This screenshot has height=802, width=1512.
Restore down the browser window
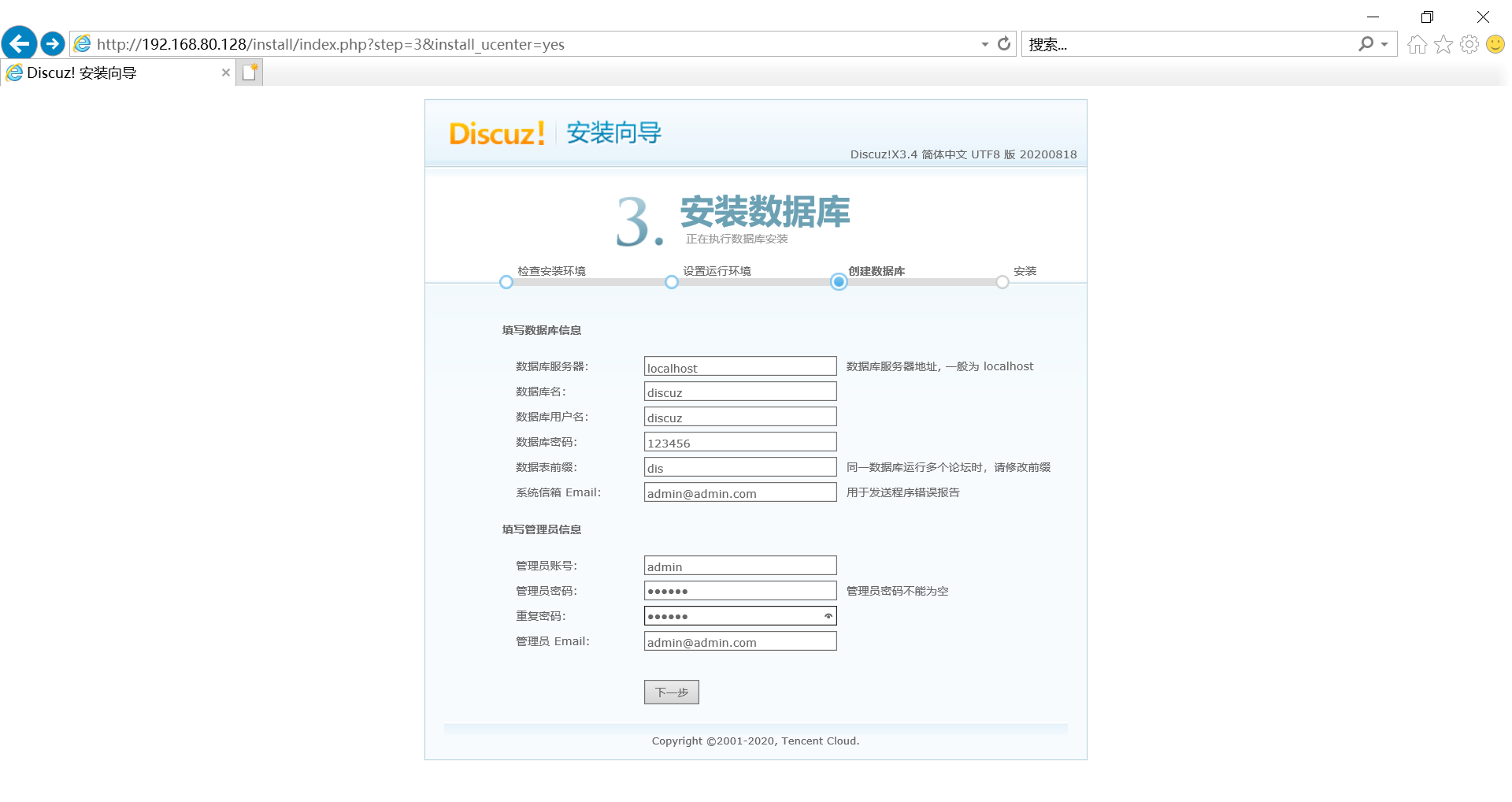(x=1427, y=17)
